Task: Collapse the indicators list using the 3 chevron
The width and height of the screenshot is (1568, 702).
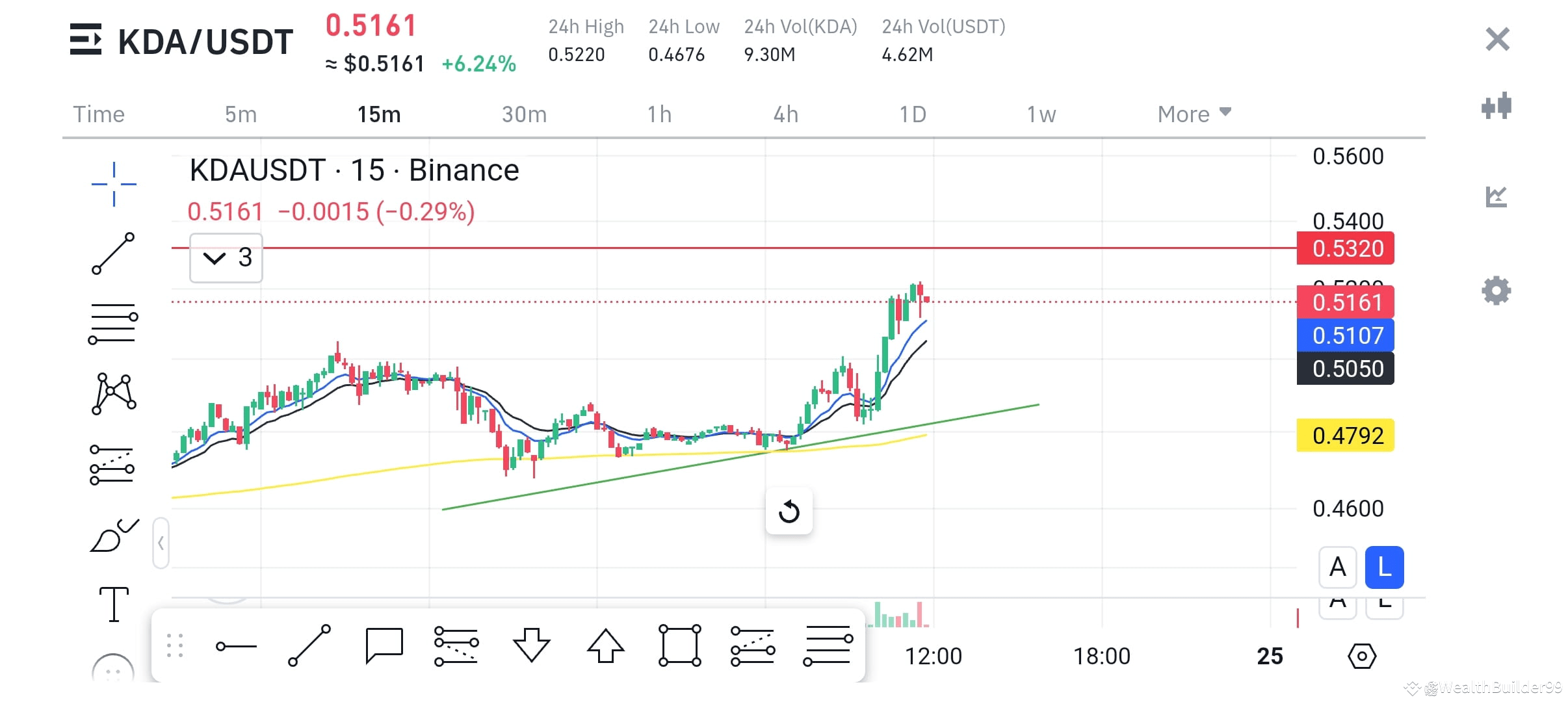Action: coord(225,257)
